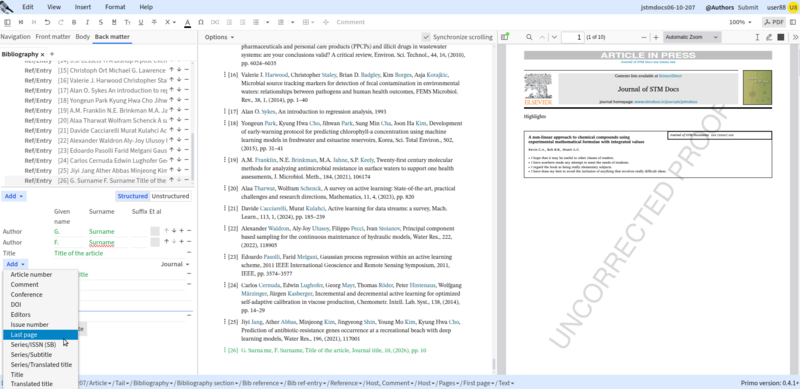Toggle right-side panel layout icon
This screenshot has height=389, width=800.
click(x=792, y=22)
